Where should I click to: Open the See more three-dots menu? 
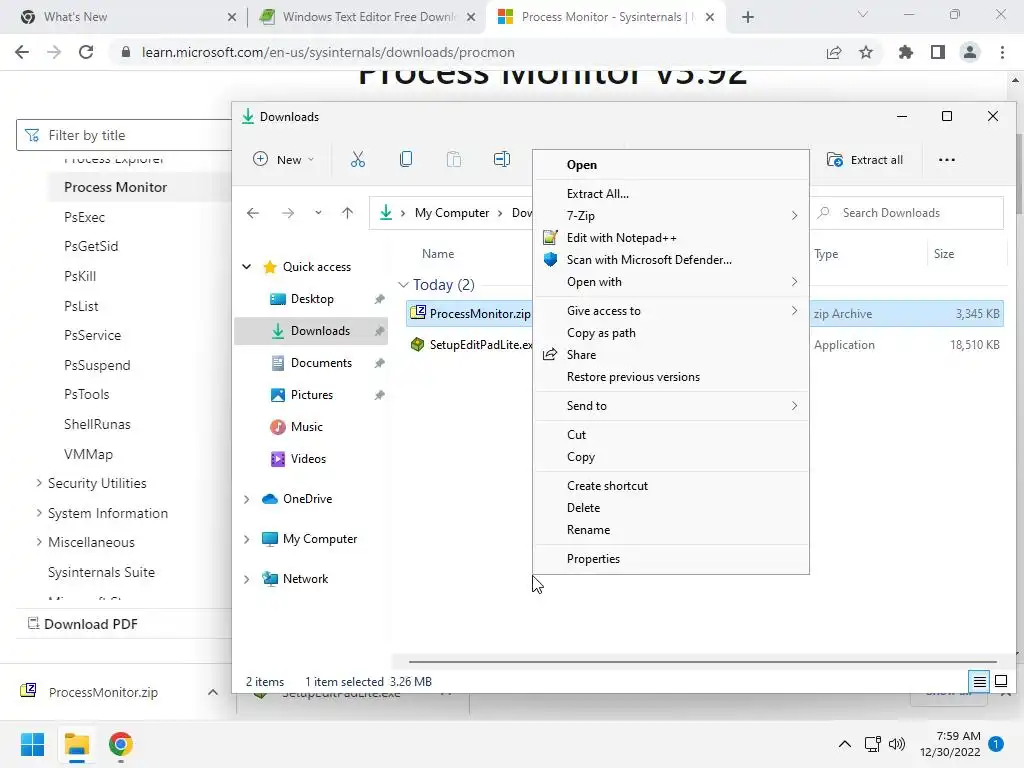pyautogui.click(x=946, y=159)
